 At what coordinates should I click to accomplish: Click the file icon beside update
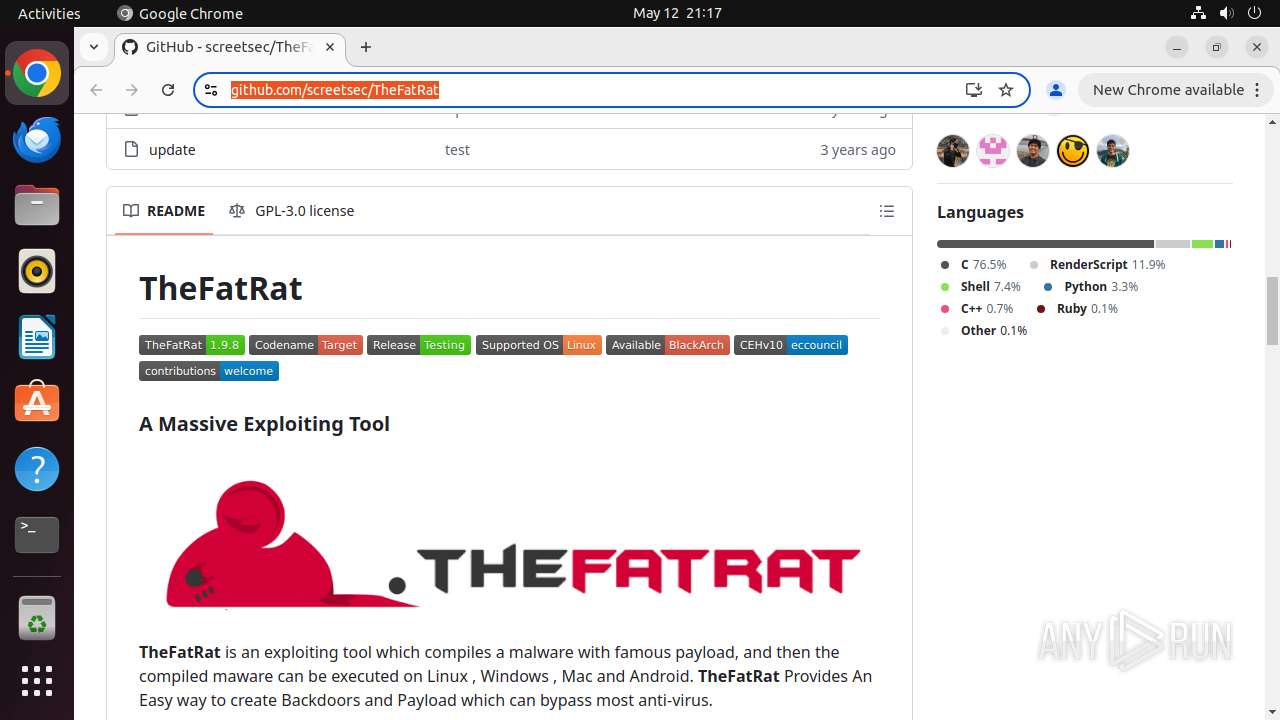pos(131,150)
